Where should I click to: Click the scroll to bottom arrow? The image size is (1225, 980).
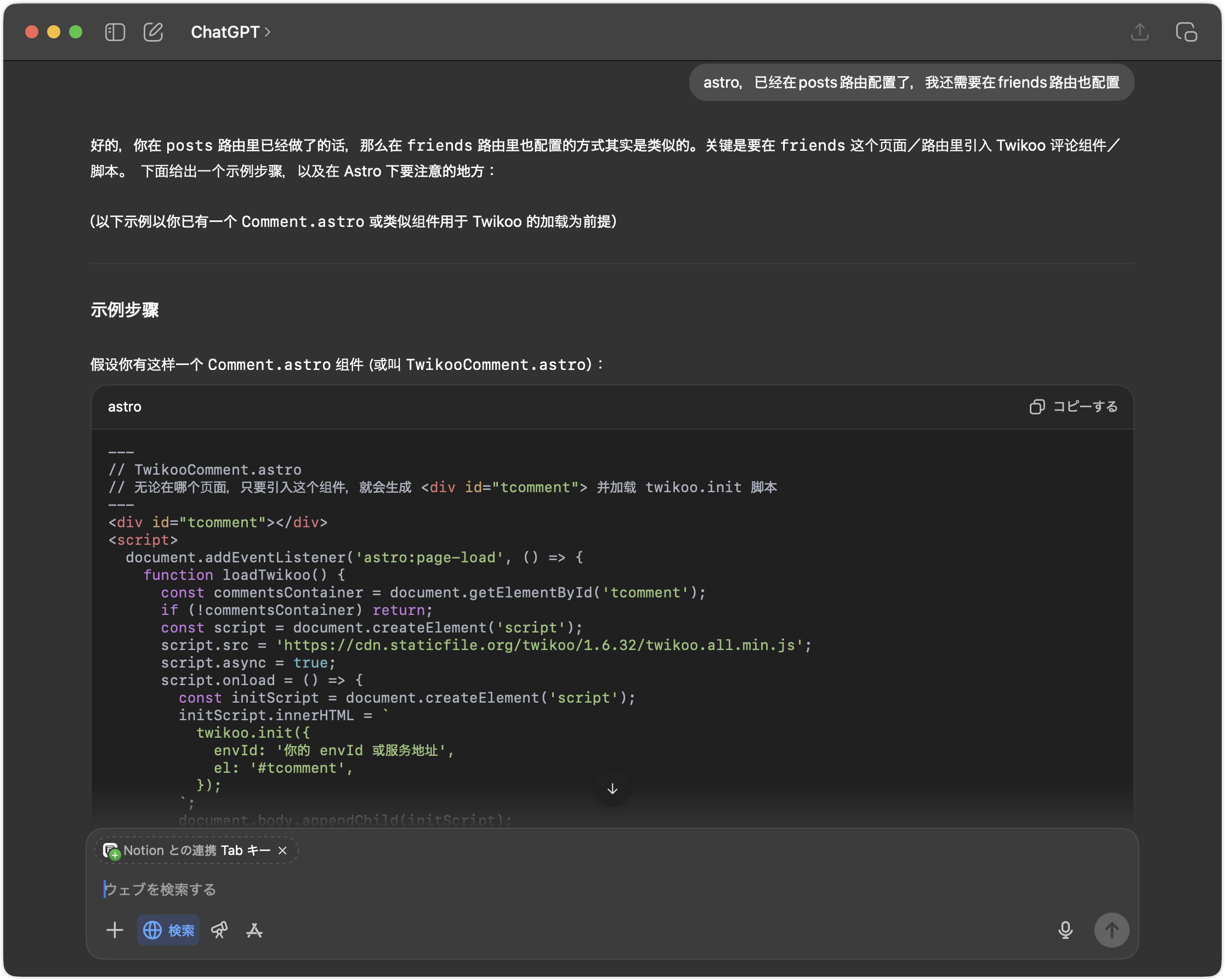pos(612,789)
